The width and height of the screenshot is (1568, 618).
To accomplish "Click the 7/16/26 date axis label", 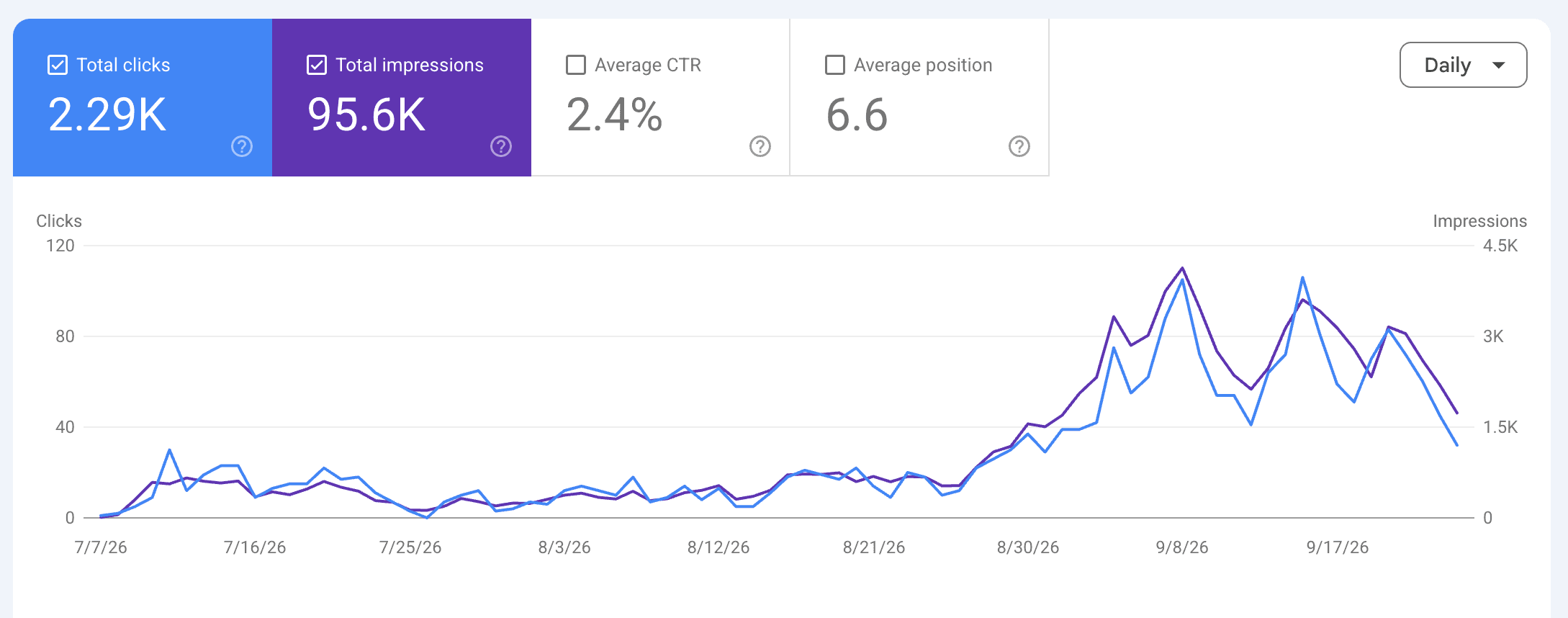I will click(x=255, y=547).
